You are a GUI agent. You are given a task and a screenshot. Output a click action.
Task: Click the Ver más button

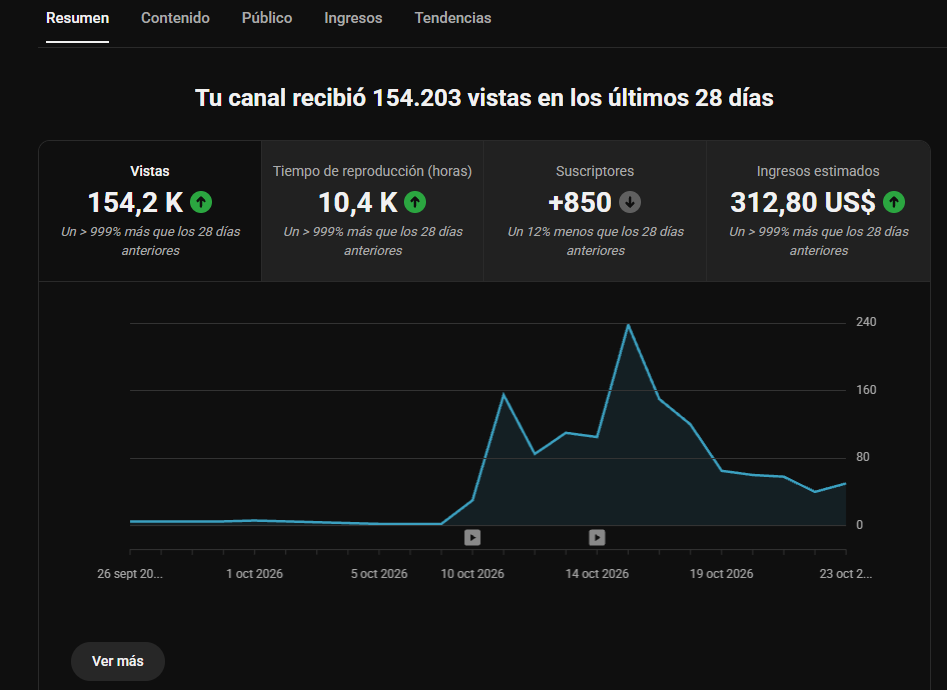pyautogui.click(x=118, y=661)
